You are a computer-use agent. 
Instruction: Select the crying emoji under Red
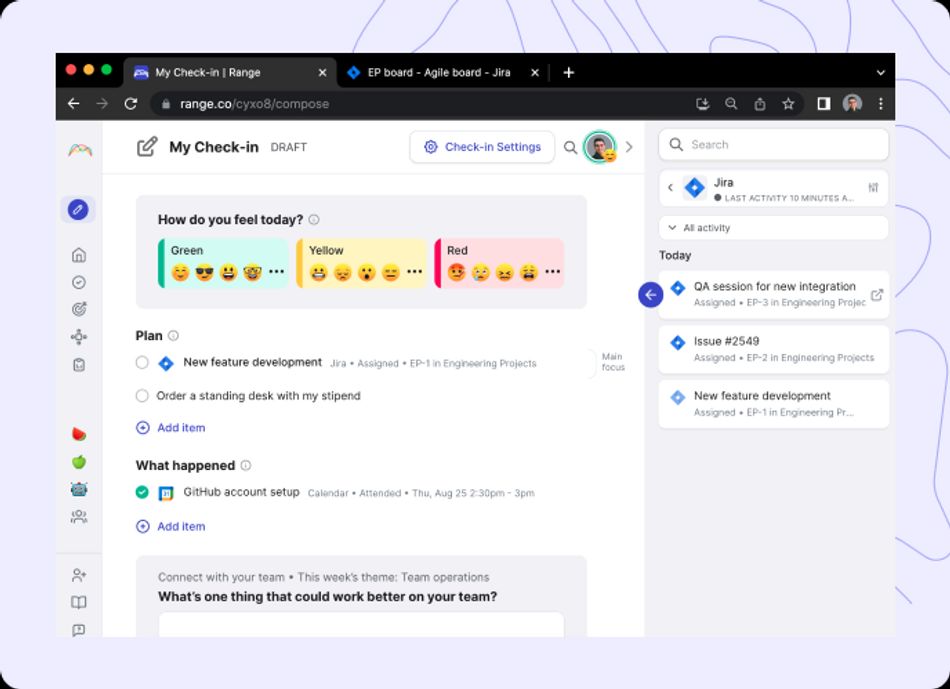tap(480, 273)
